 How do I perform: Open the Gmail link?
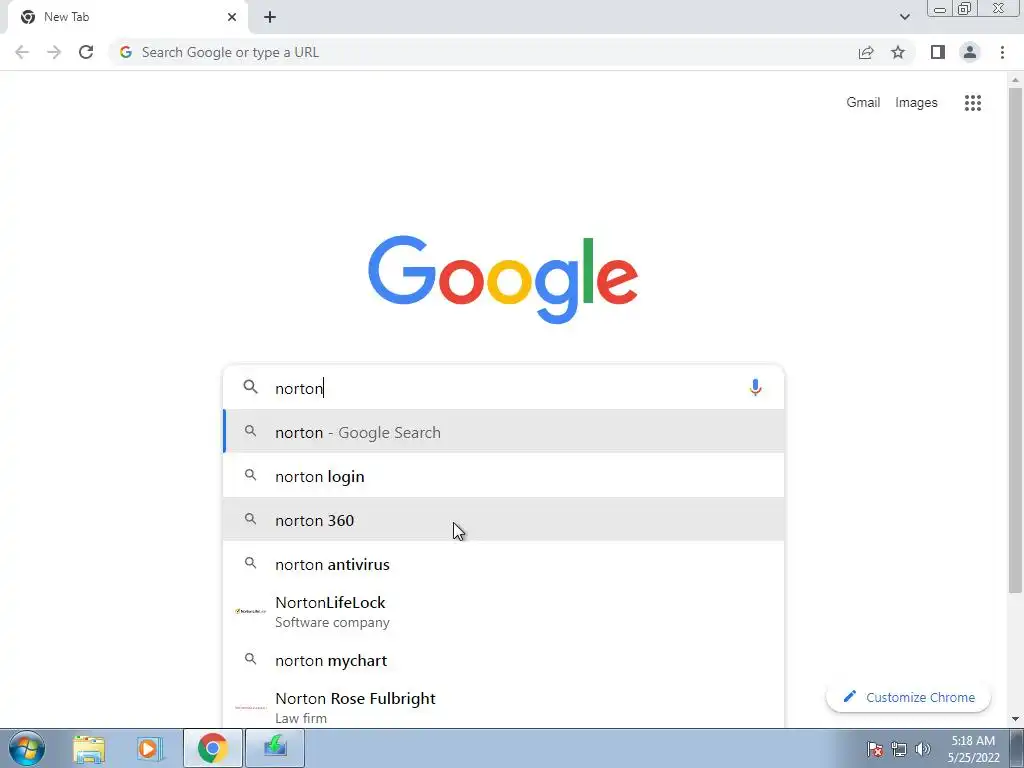click(x=863, y=103)
